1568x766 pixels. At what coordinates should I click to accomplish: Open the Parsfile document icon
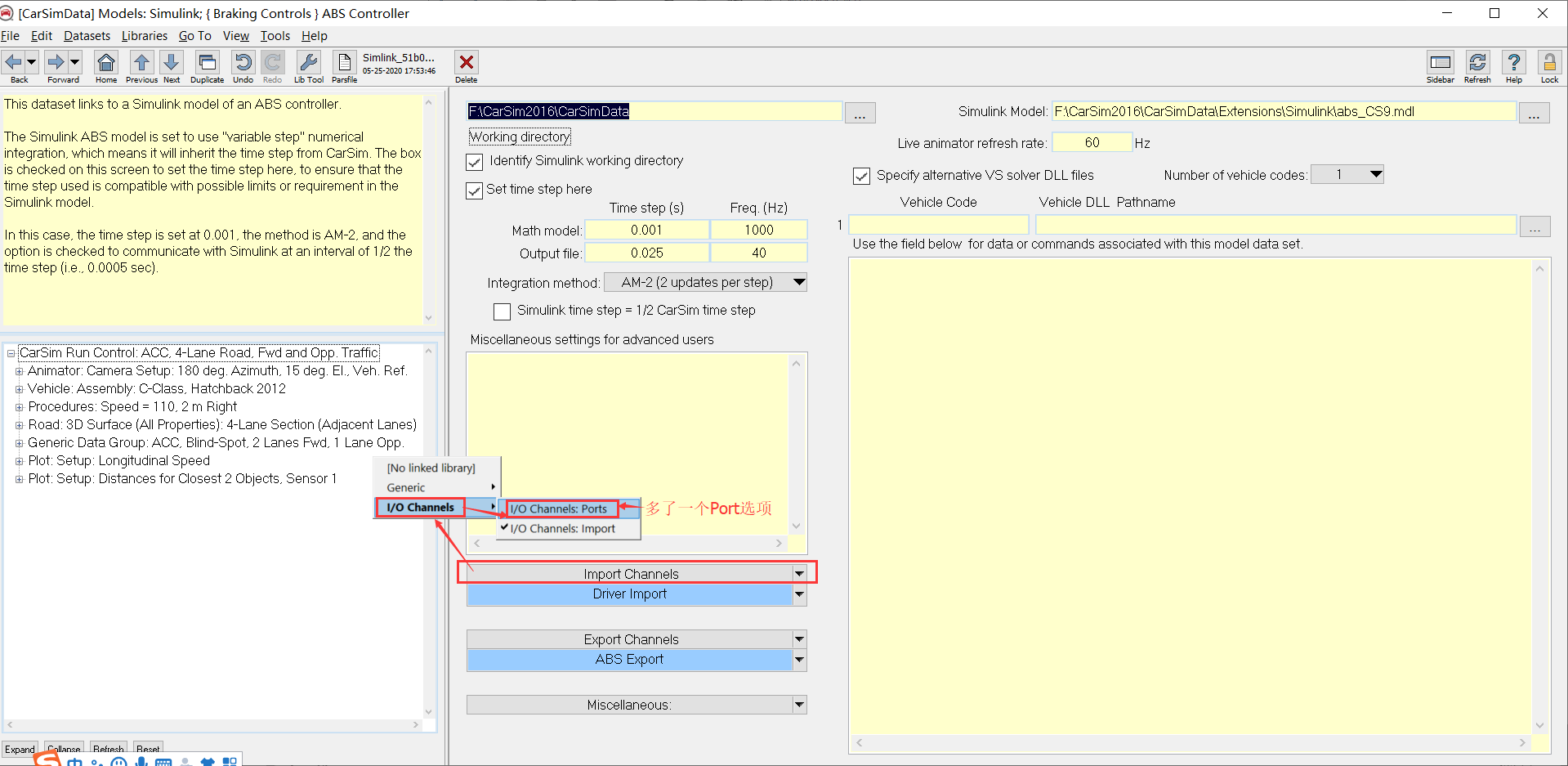pyautogui.click(x=344, y=62)
